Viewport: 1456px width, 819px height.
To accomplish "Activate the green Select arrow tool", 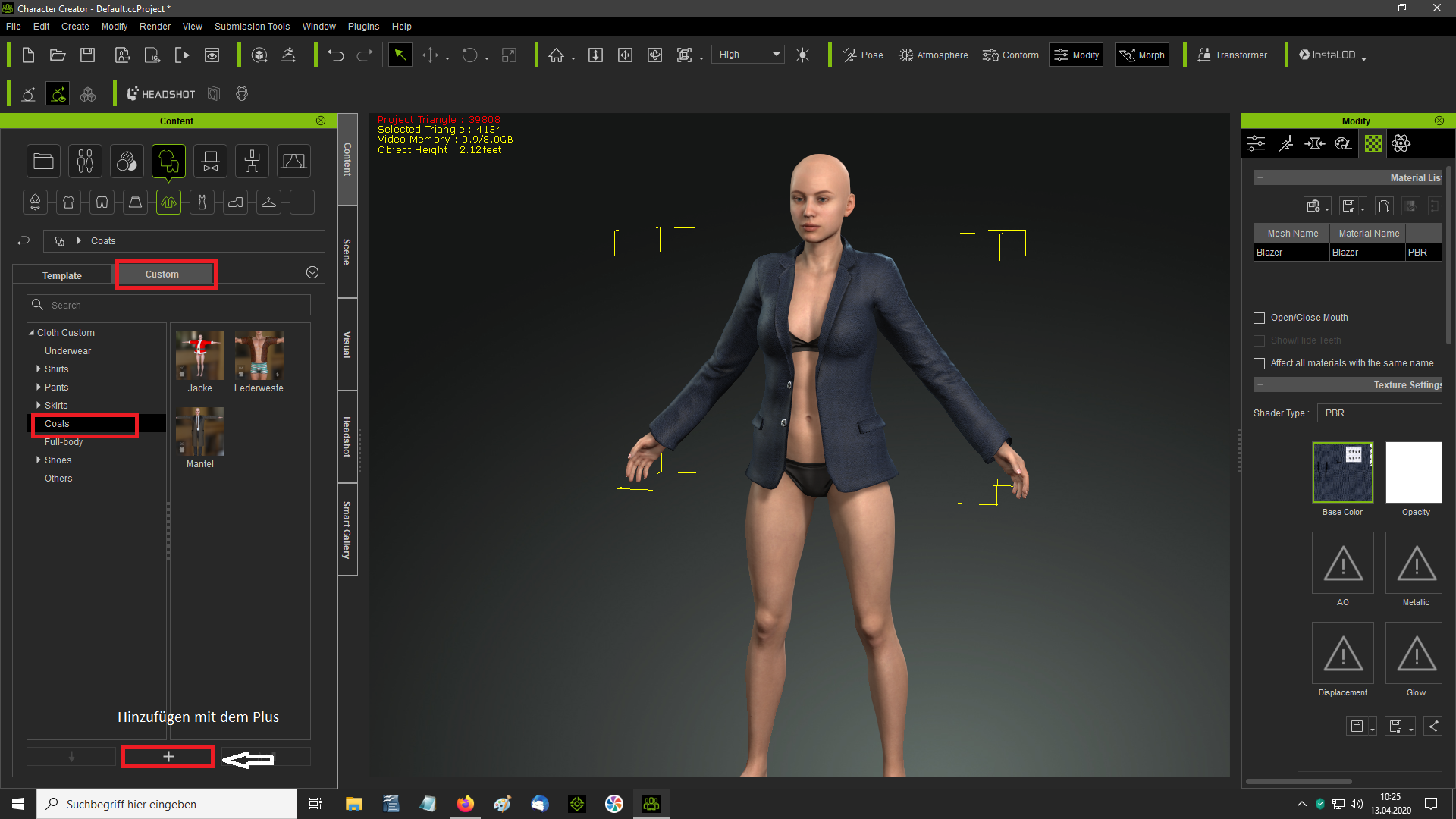I will click(400, 55).
